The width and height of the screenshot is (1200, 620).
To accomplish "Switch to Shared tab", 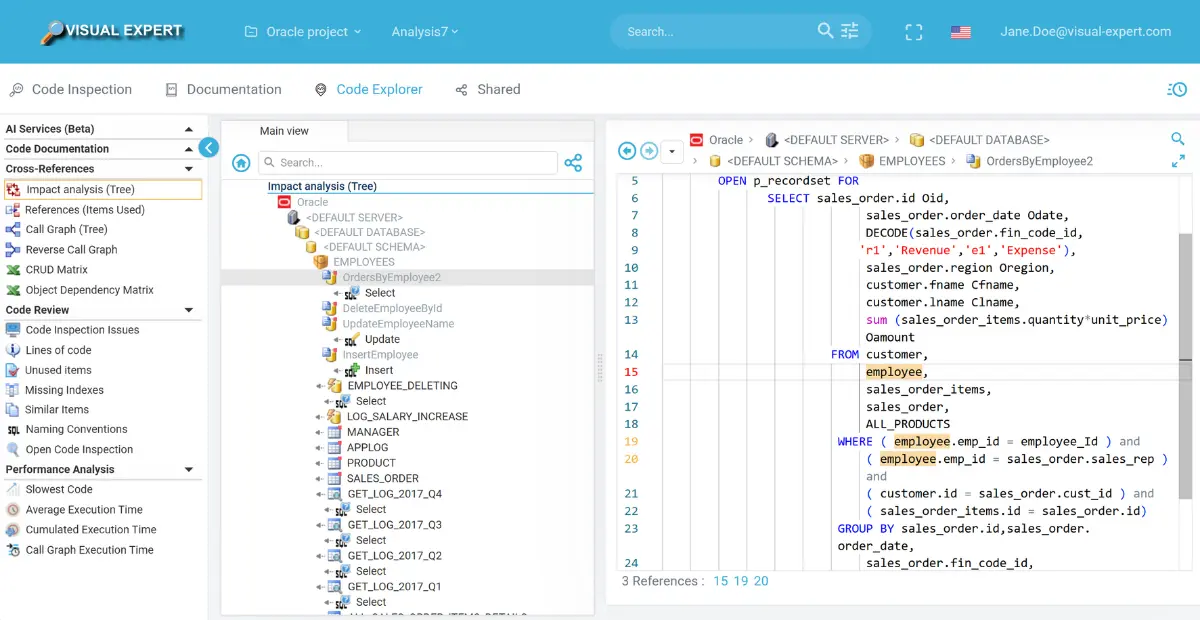I will coord(487,89).
